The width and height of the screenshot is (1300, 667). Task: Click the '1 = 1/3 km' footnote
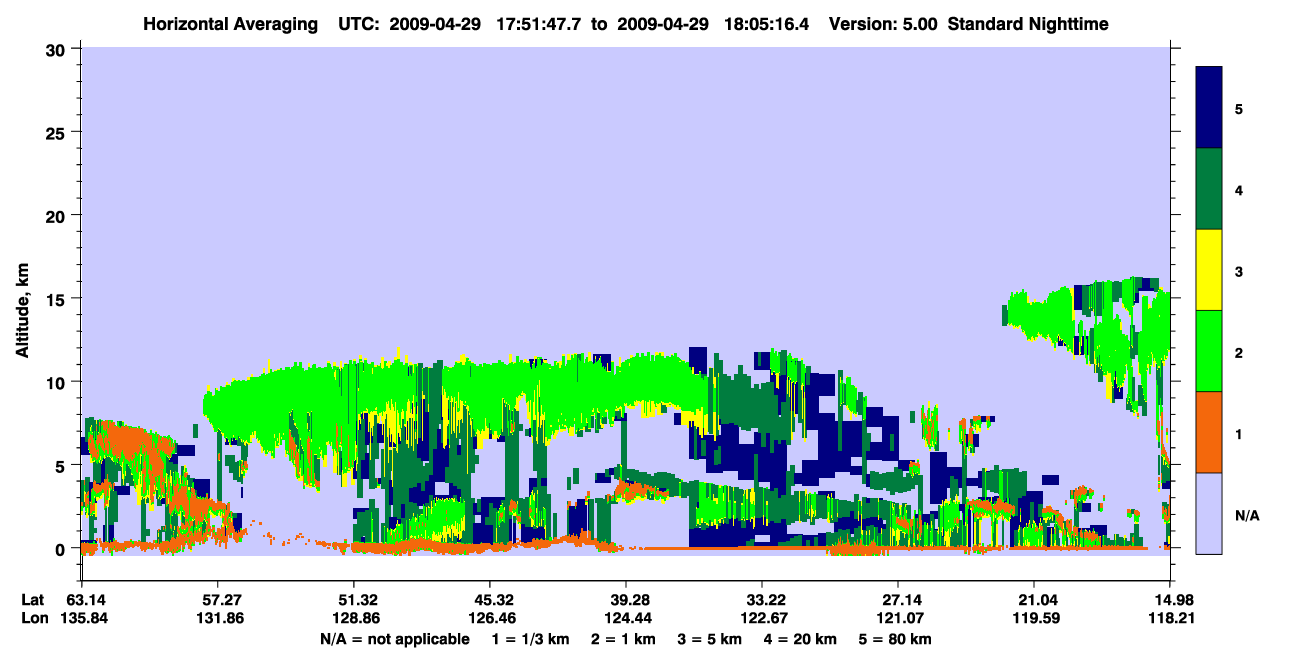pyautogui.click(x=529, y=639)
